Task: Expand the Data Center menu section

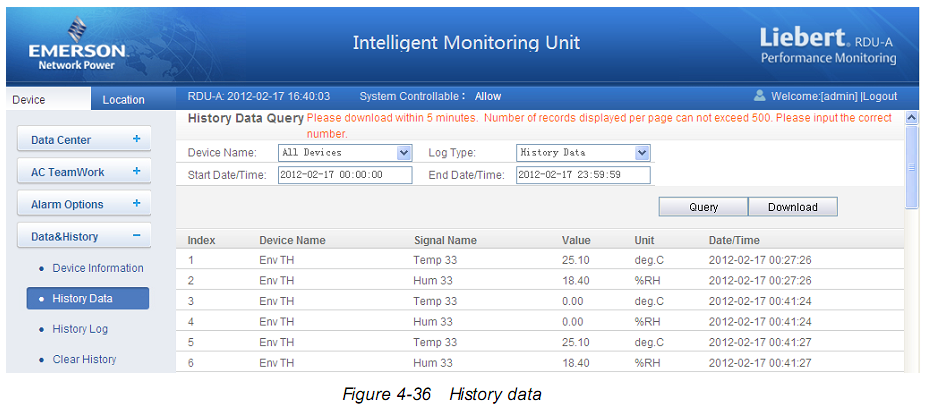Action: [136, 140]
